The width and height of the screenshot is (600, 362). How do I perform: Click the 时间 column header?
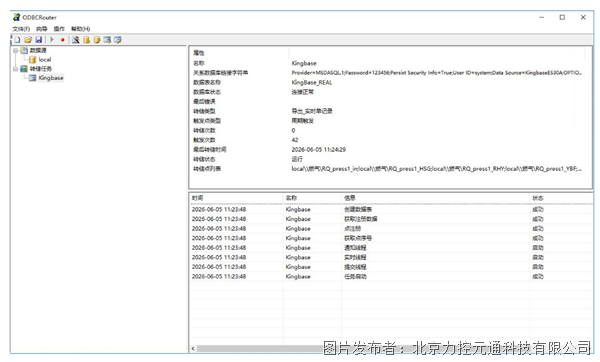[x=197, y=198]
